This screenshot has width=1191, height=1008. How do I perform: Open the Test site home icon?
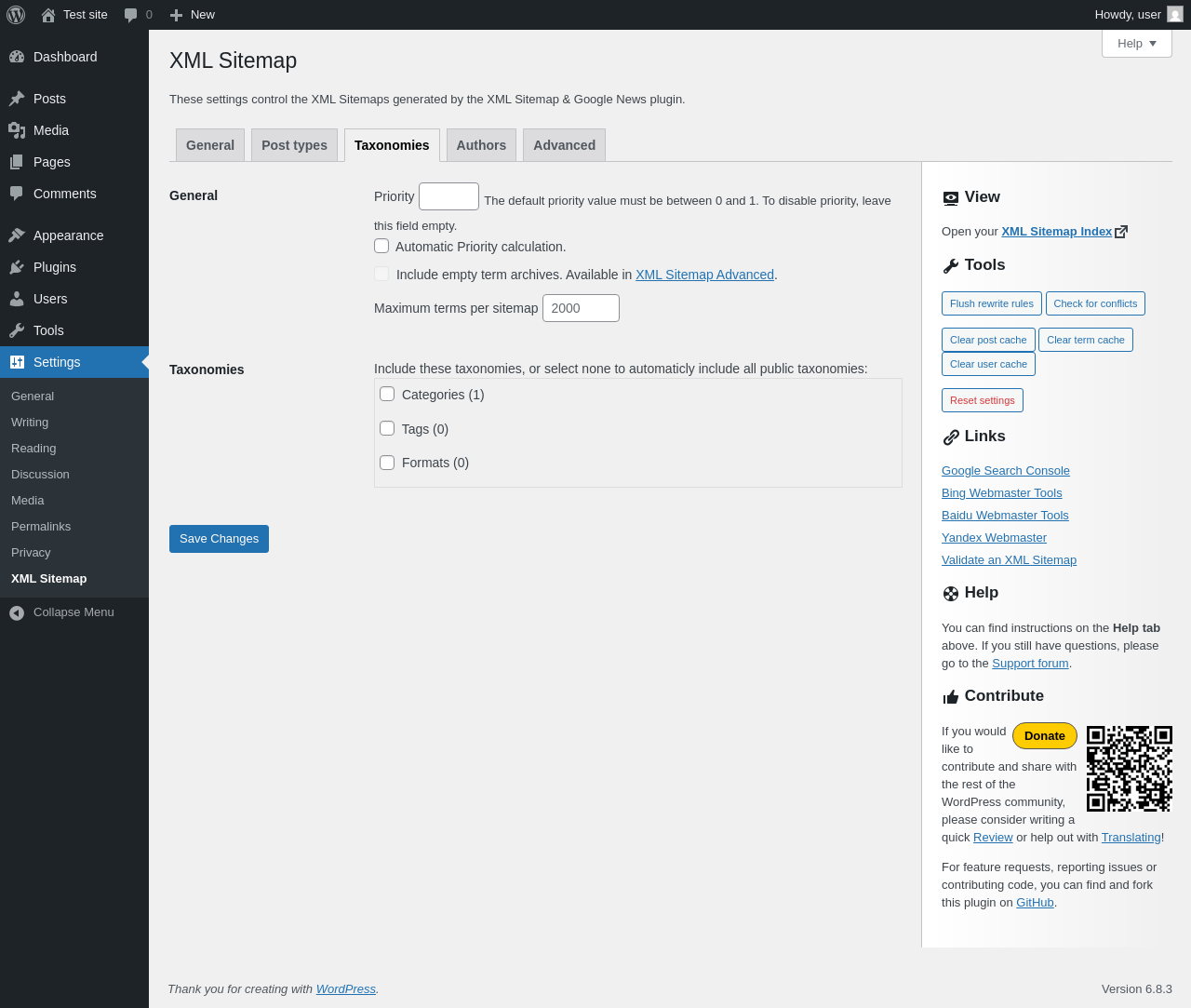pos(48,15)
